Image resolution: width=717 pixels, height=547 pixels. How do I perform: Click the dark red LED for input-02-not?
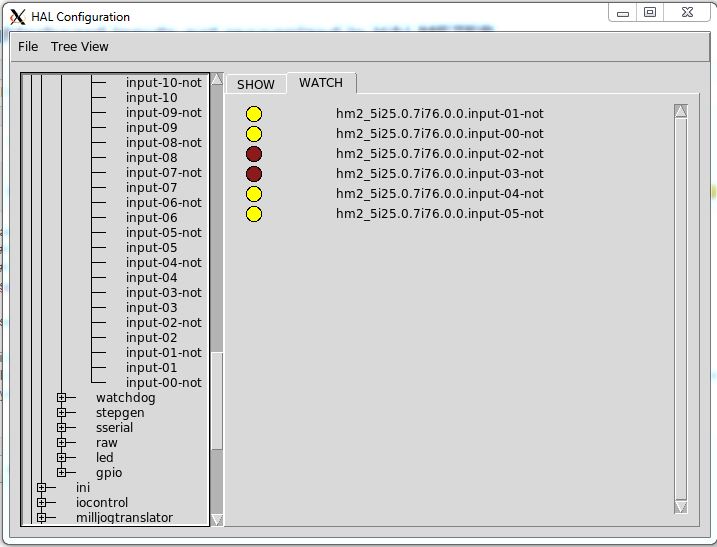pyautogui.click(x=254, y=154)
